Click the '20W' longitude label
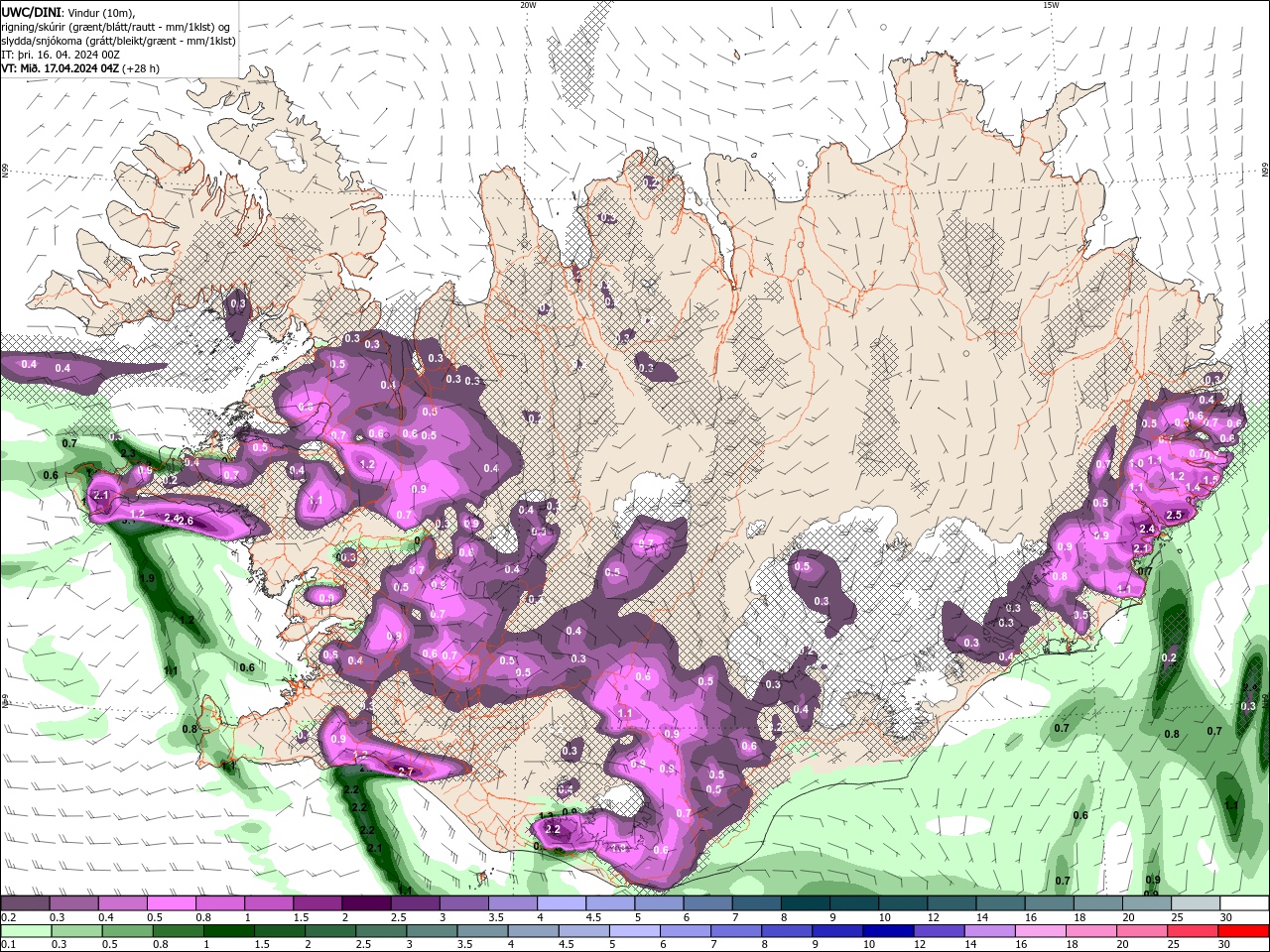Image resolution: width=1270 pixels, height=952 pixels. tap(528, 5)
